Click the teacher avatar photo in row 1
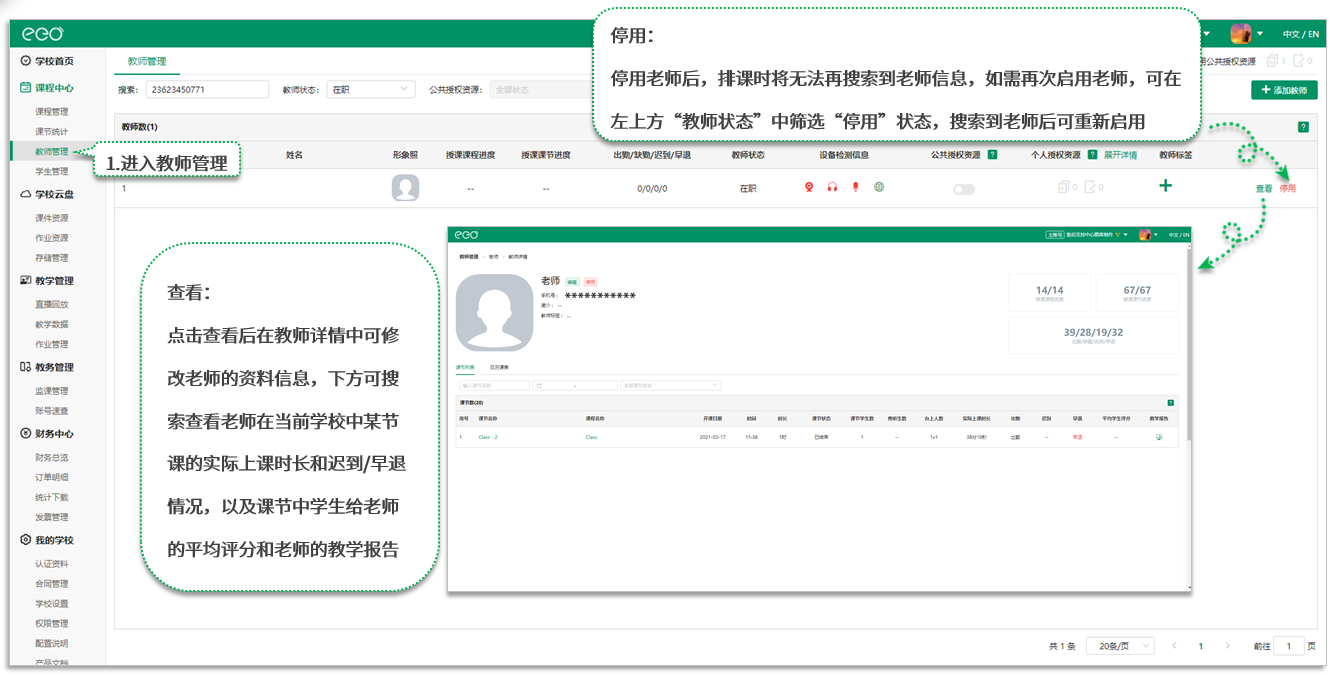 [405, 188]
